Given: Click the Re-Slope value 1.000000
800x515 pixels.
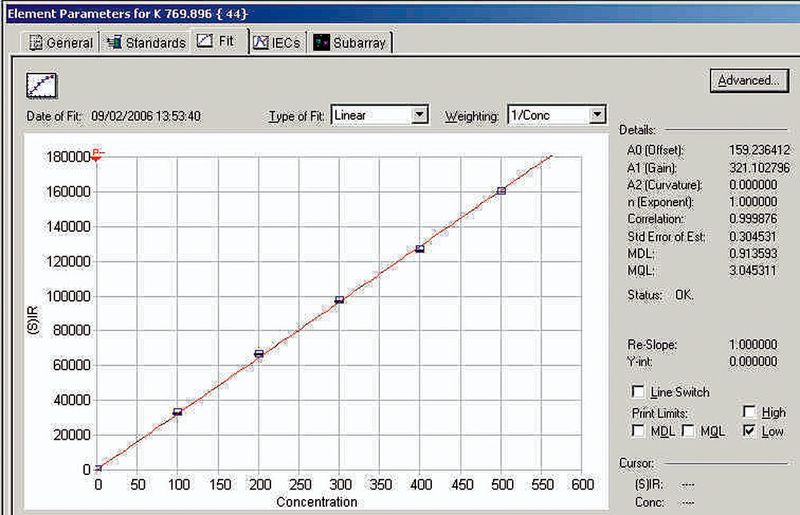Looking at the screenshot, I should pyautogui.click(x=753, y=345).
